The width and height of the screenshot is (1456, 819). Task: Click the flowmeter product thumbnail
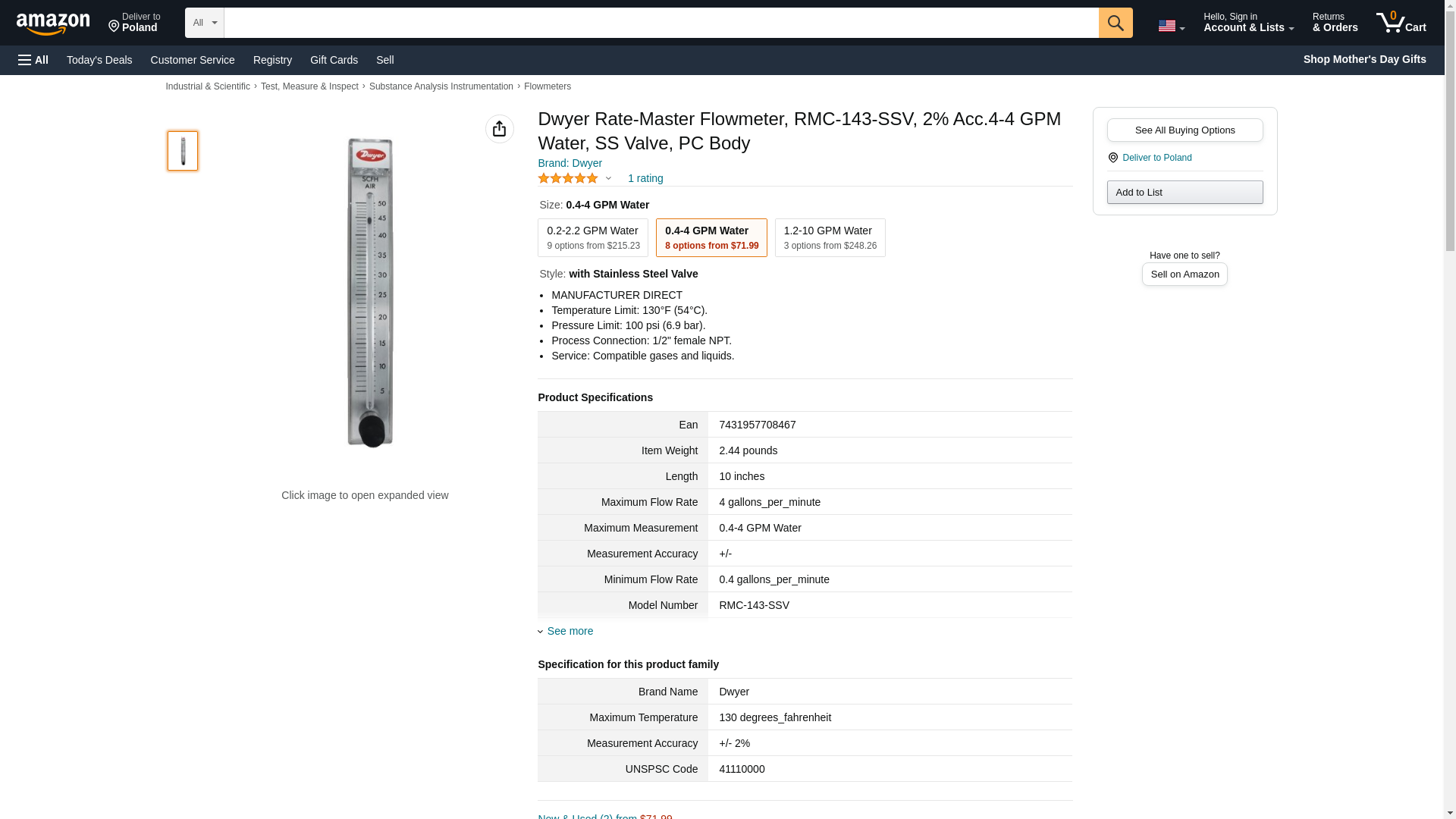point(183,150)
